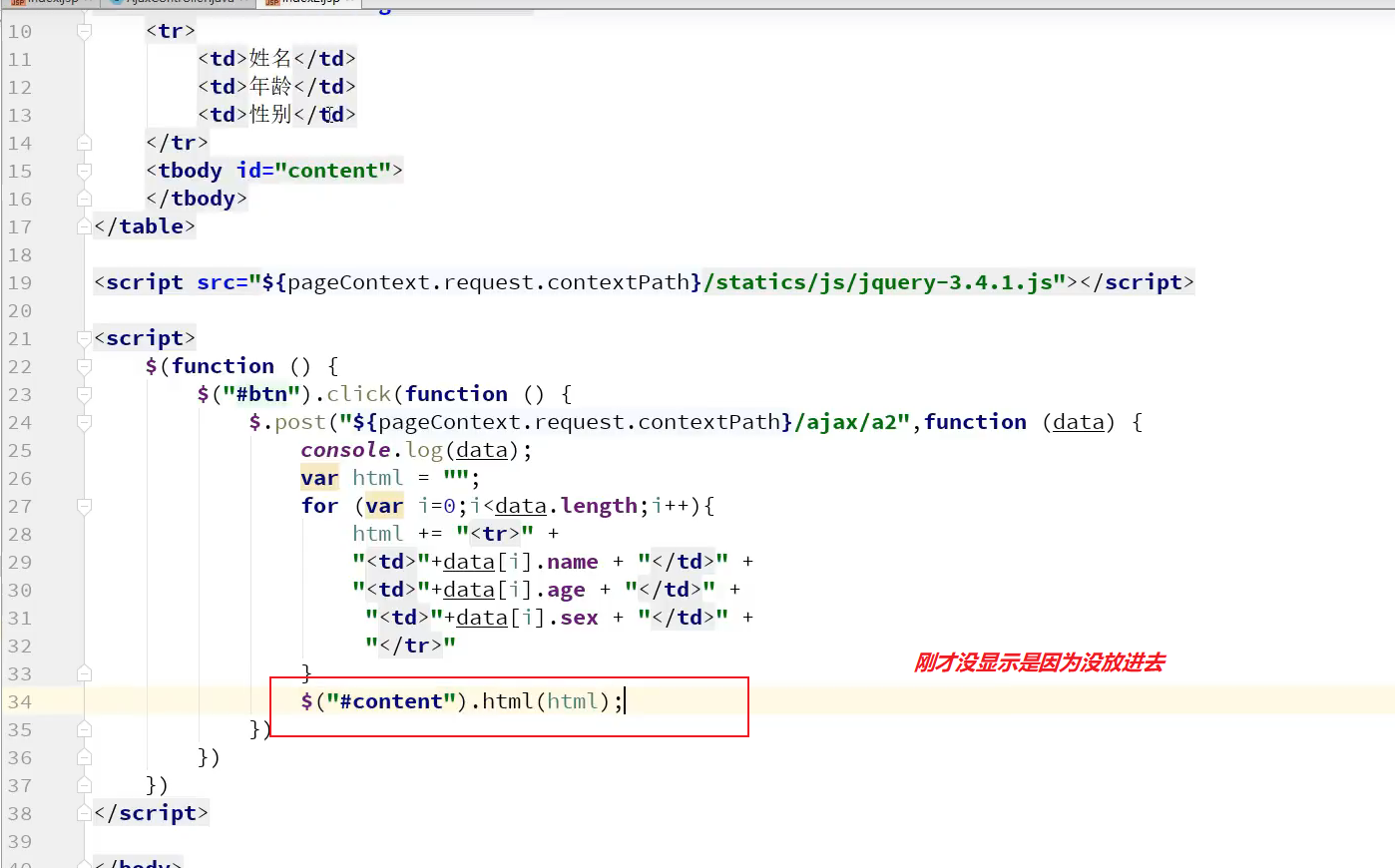This screenshot has height=868, width=1395.
Task: Click the fold end marker at line 35
Action: 84,729
